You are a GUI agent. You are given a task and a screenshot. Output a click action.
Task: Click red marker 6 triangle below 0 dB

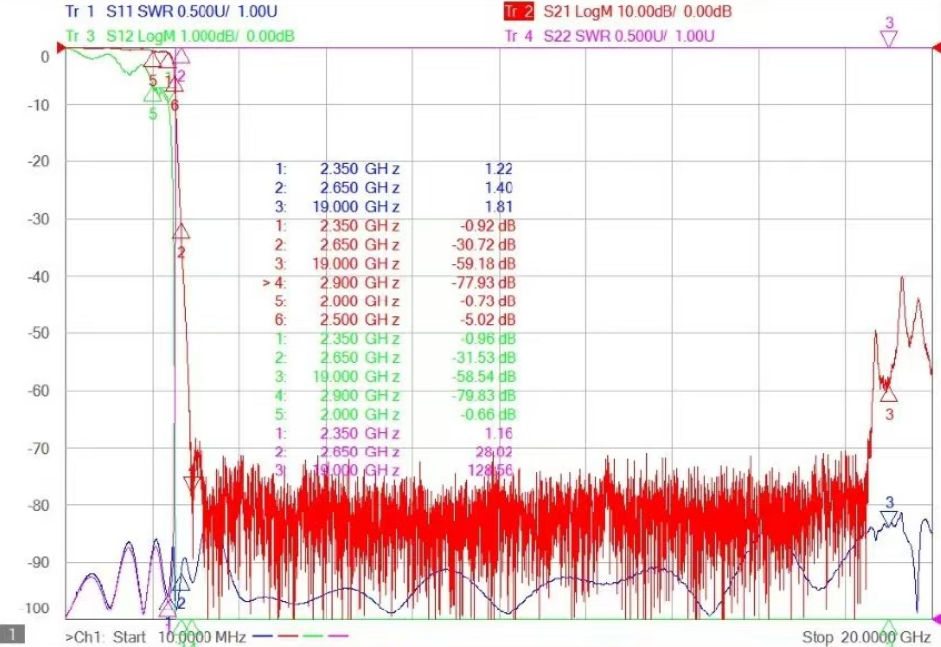click(175, 85)
